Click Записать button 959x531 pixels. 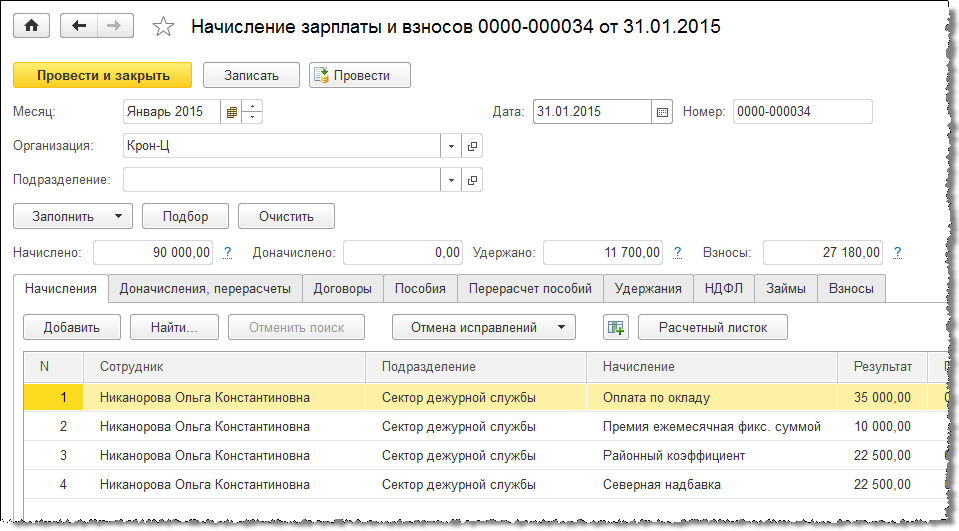251,75
